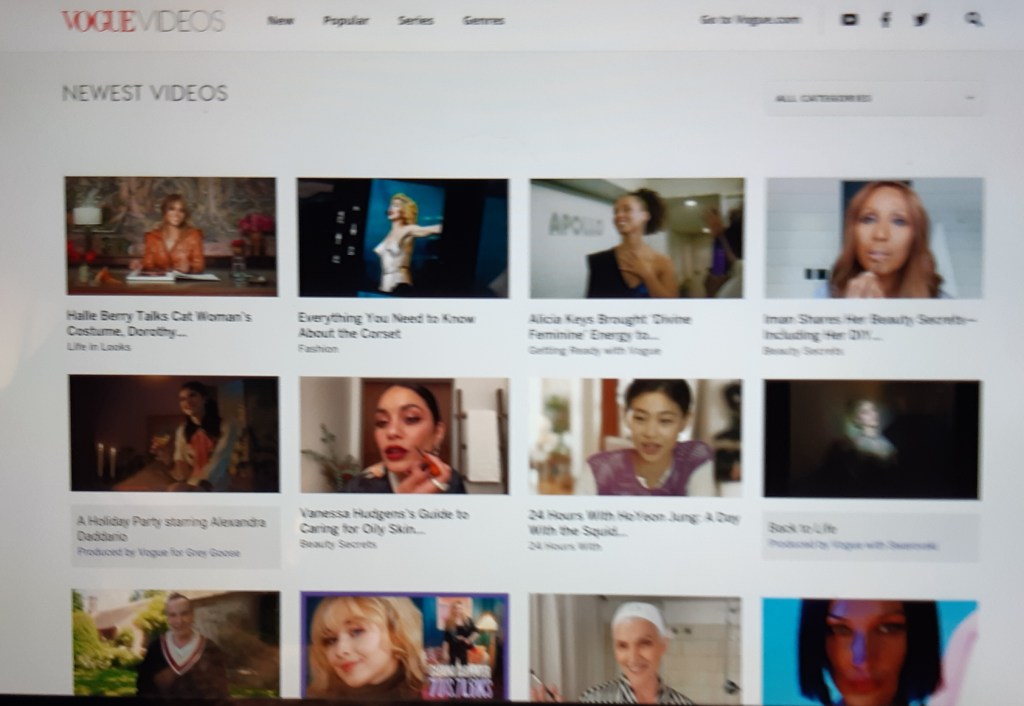Open 24 Hours With HoYeon Jung thumbnail

click(x=635, y=437)
